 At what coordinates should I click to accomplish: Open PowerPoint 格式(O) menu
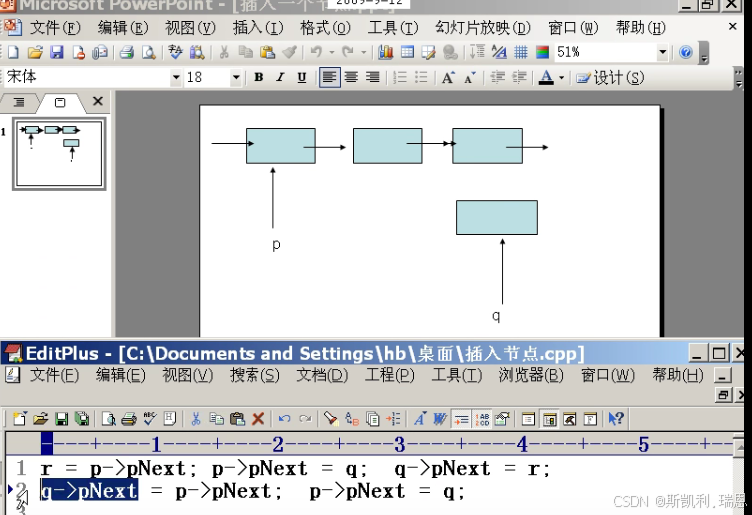click(326, 28)
